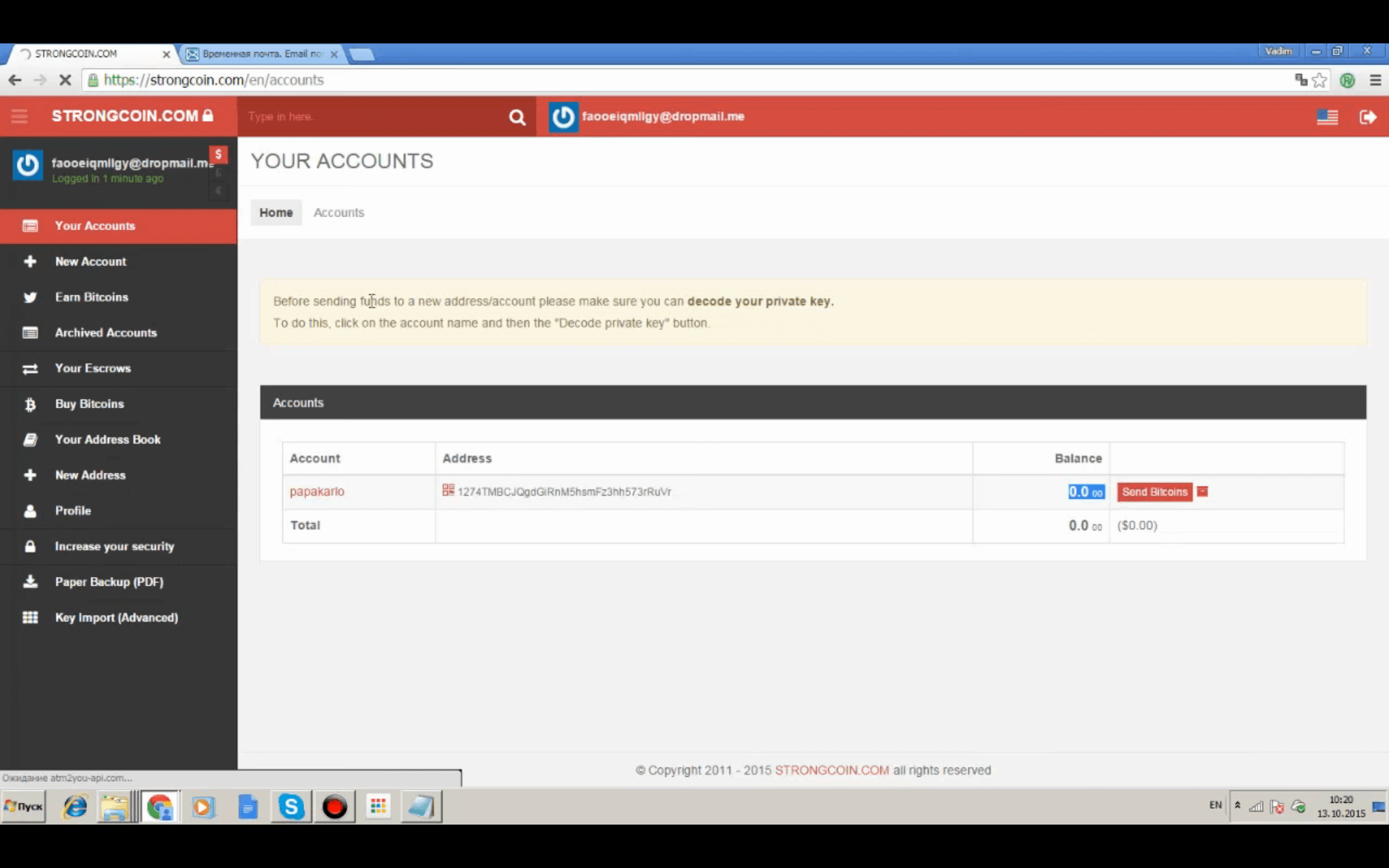Click the browser back arrow
1389x868 pixels.
[14, 80]
